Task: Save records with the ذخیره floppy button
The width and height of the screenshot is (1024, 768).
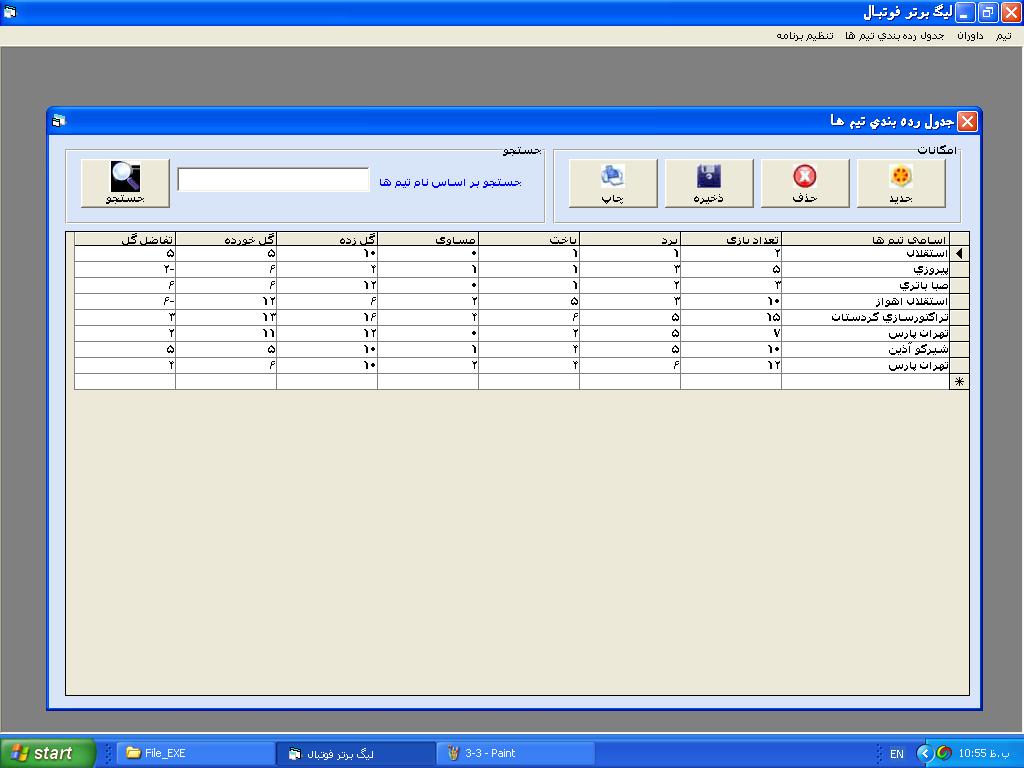Action: coord(709,183)
